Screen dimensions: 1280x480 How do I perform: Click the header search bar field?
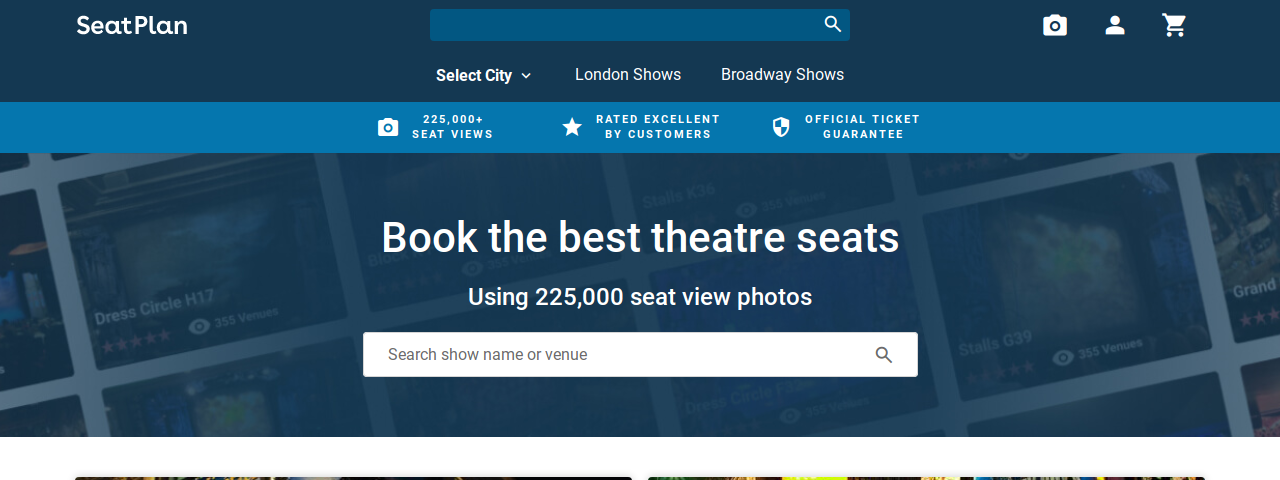pos(640,25)
